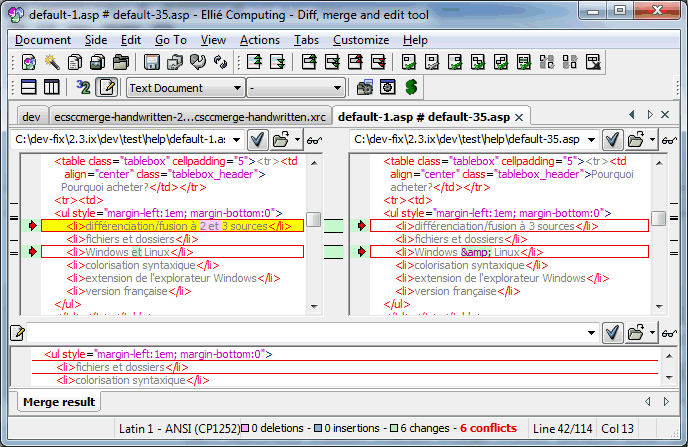
Task: Switch to the dev tab
Action: 31,117
